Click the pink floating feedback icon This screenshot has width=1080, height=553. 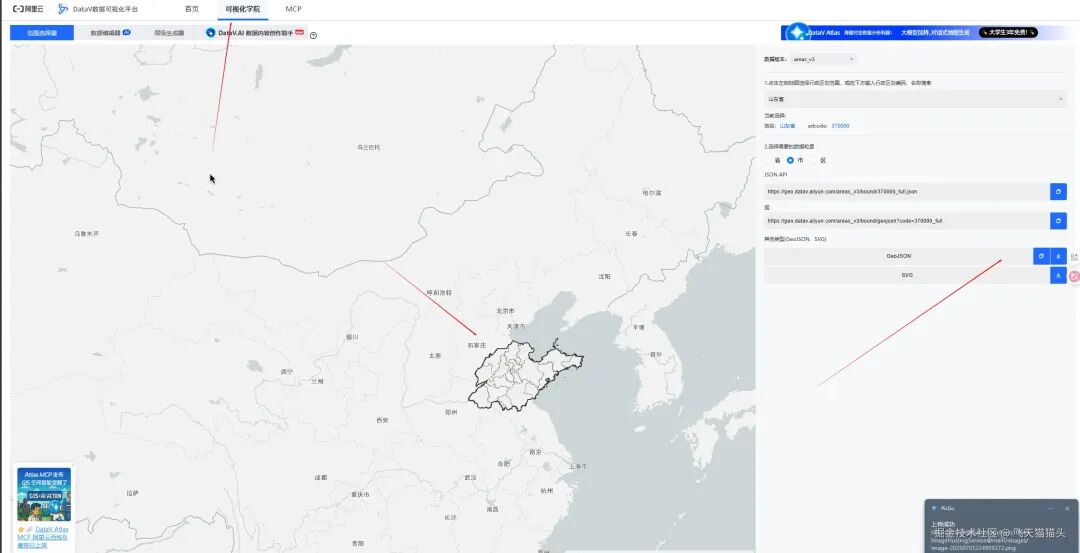point(1074,276)
